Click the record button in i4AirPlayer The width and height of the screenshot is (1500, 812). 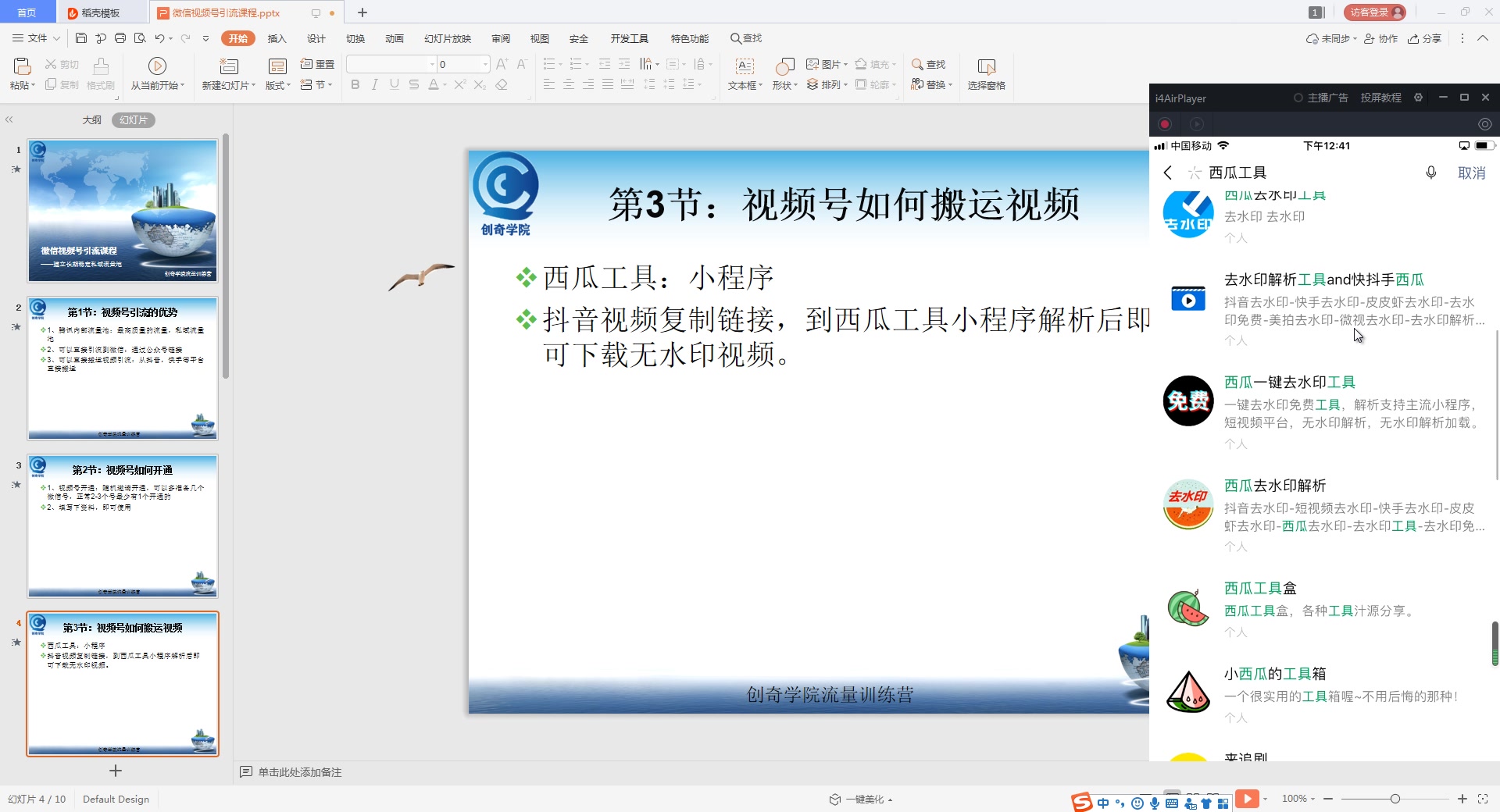pos(1165,123)
